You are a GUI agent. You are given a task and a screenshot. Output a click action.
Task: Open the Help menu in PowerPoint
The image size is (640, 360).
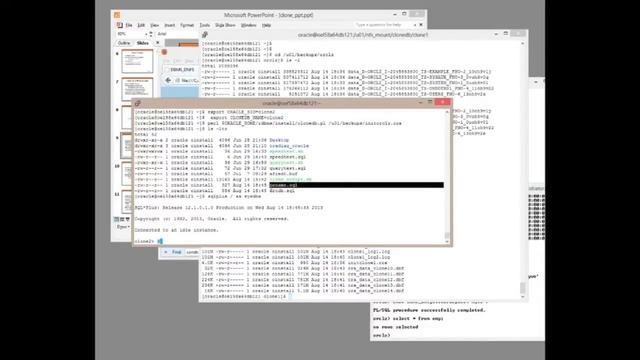tap(266, 25)
